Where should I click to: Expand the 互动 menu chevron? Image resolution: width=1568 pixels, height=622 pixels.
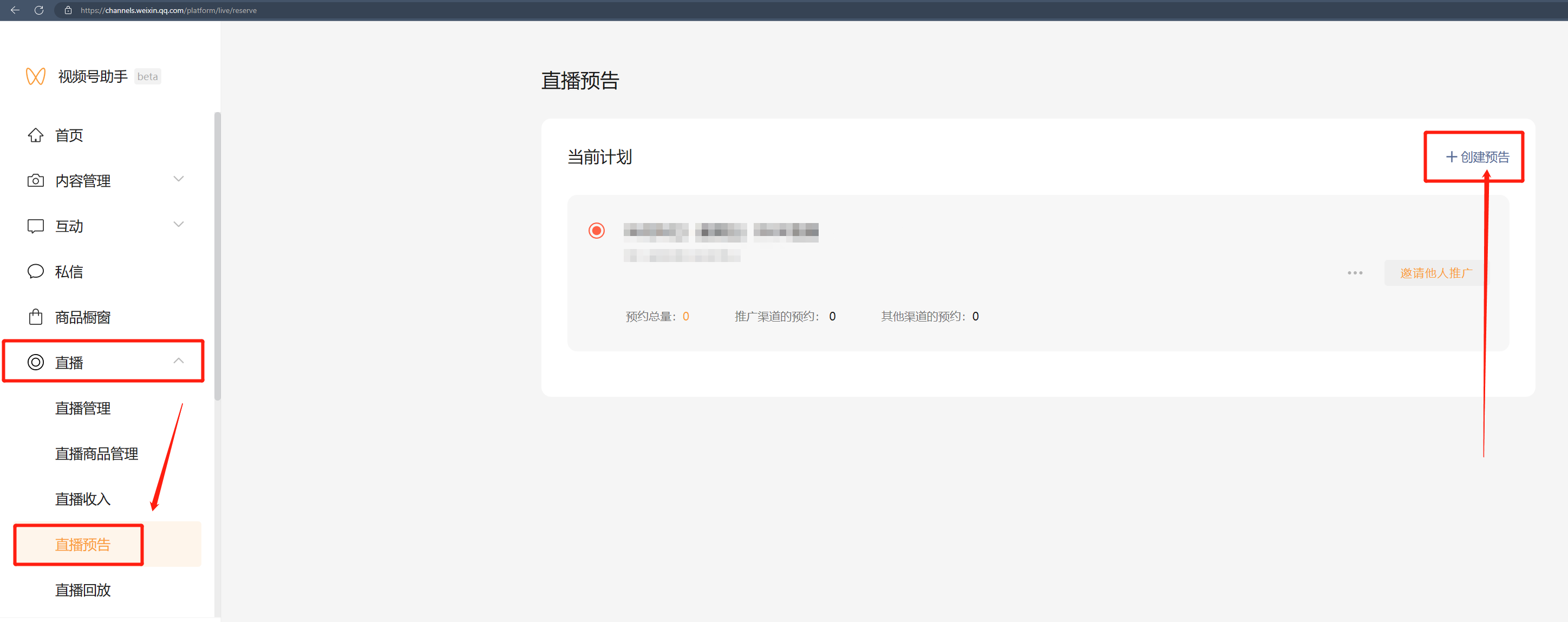[x=178, y=224]
